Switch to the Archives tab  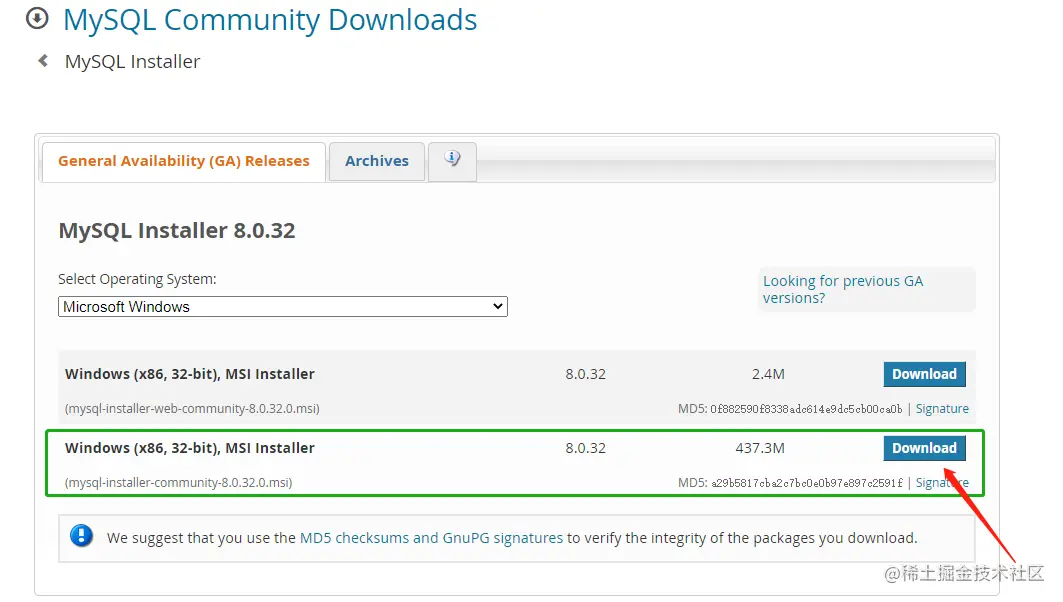point(377,161)
